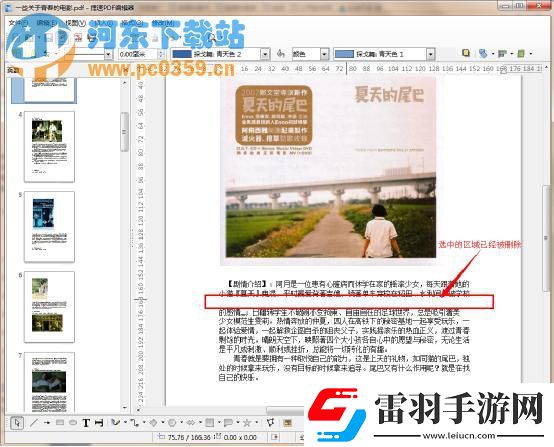Click the dark blue line color swatch
Viewport: 554px width, 447px height.
pos(182,54)
